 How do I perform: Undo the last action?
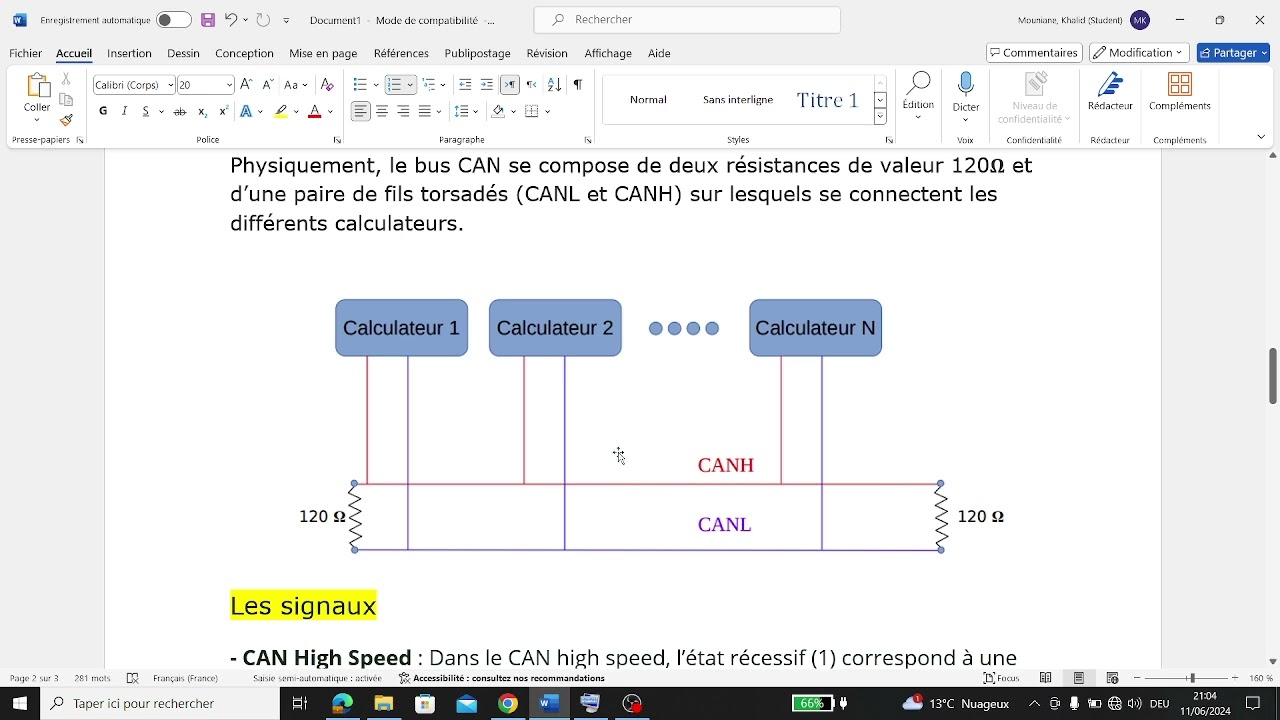pyautogui.click(x=231, y=20)
